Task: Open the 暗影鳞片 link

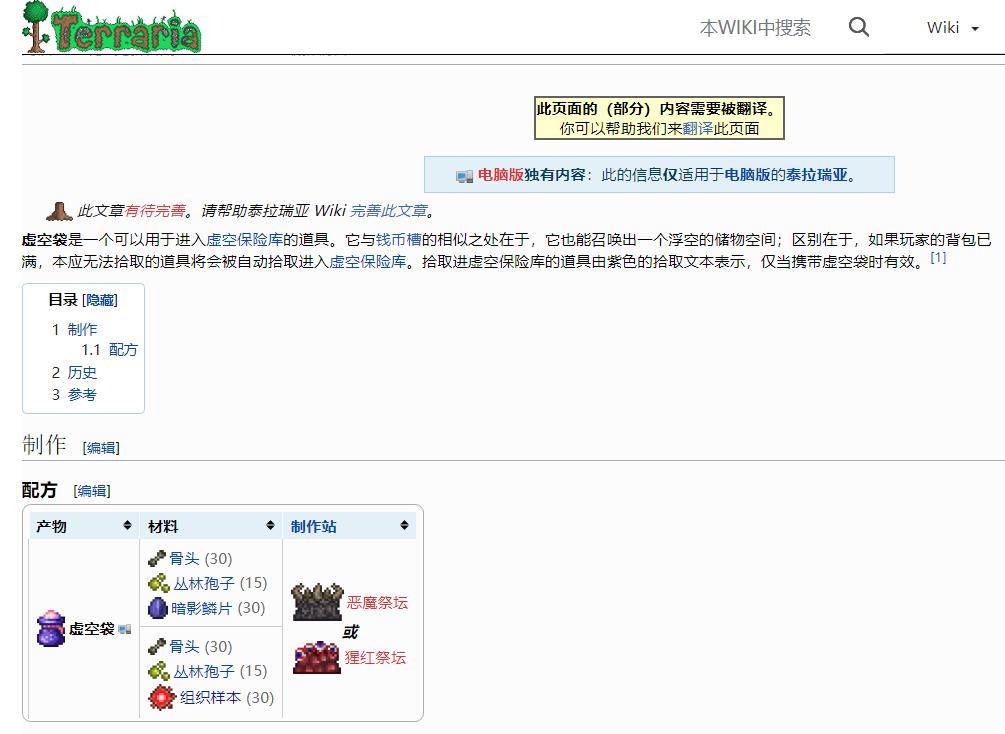Action: [201, 608]
